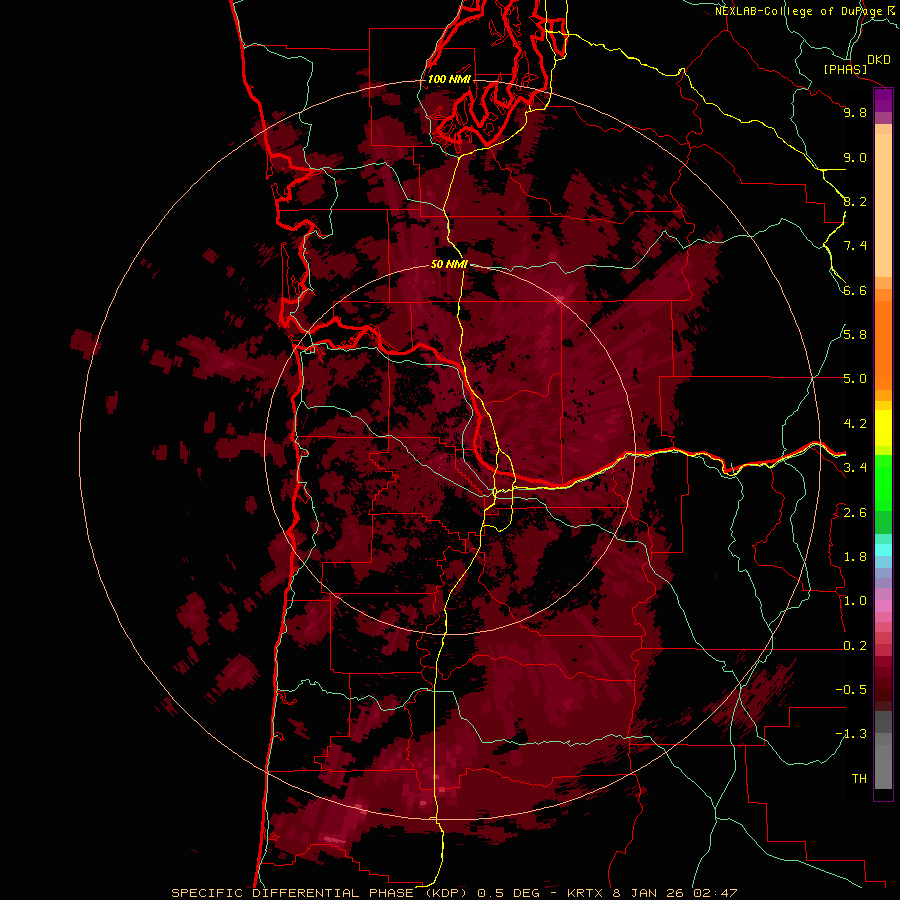Click the DuPage logo icon in the corner
Image resolution: width=900 pixels, height=900 pixels.
tap(891, 10)
